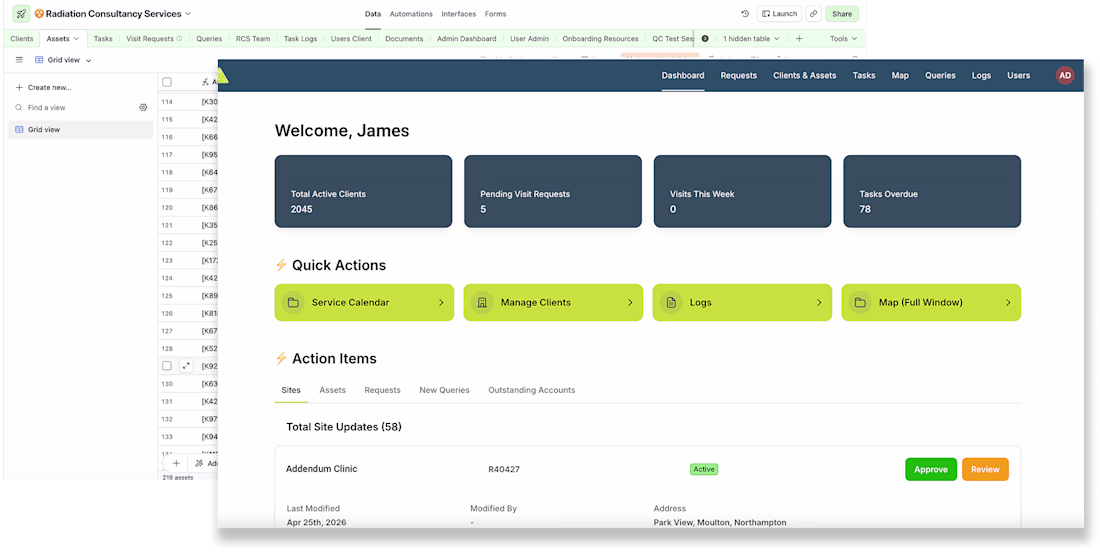Click the copy link icon beside Share
The image size is (1100, 552).
tap(813, 14)
